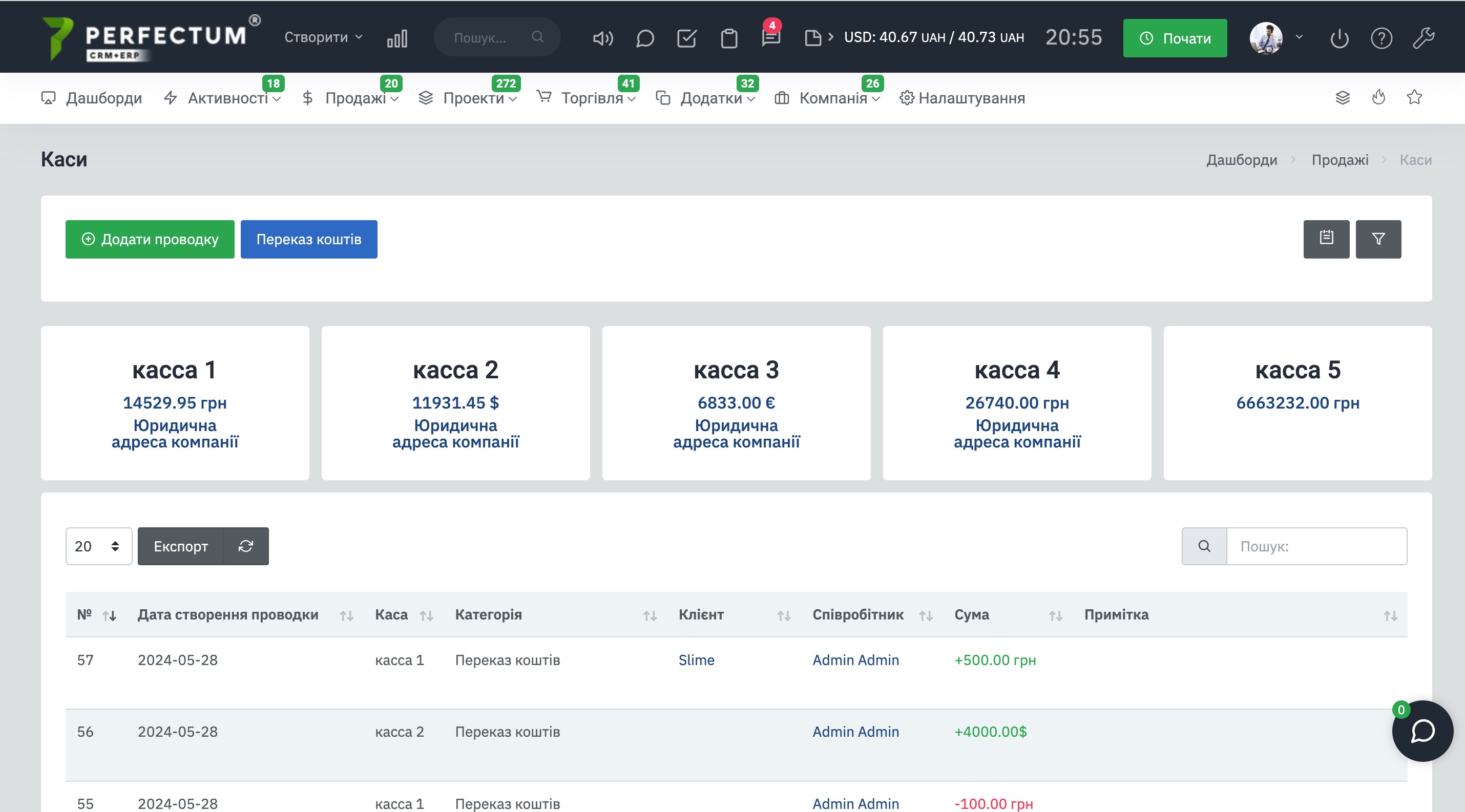Click Продажі in the breadcrumb

tap(1340, 160)
